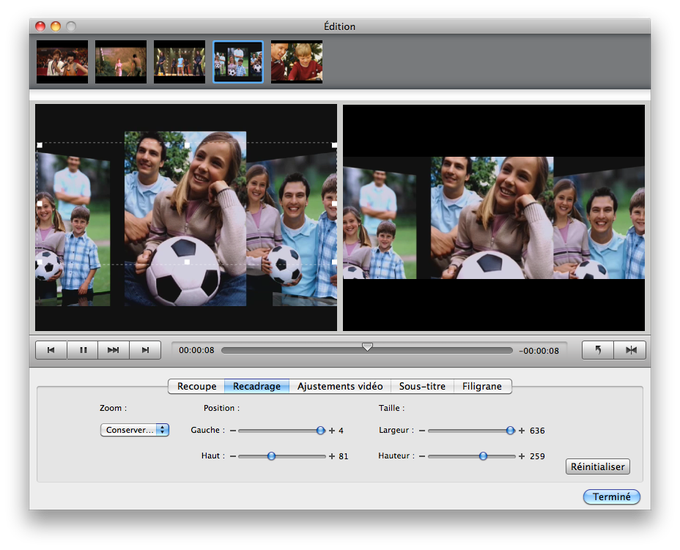Click the elapsed time 00:00:08 label

point(196,350)
